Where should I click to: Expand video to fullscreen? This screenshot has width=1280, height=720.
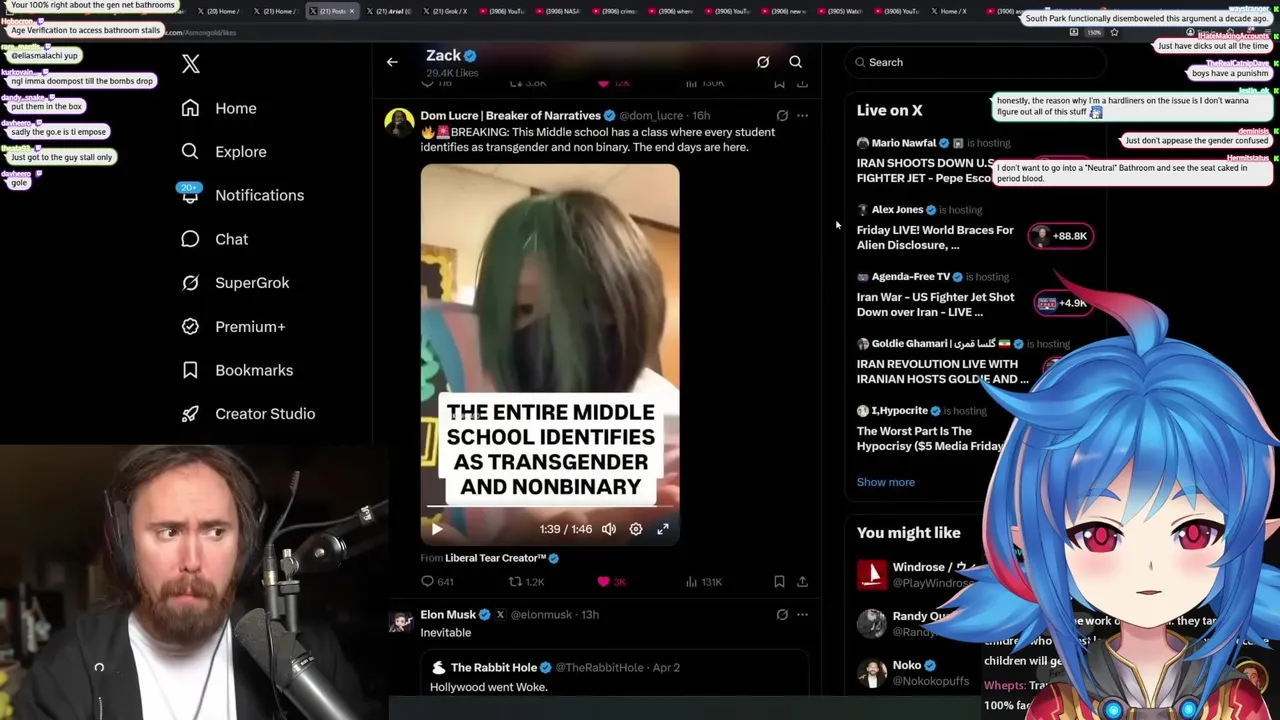pos(663,529)
